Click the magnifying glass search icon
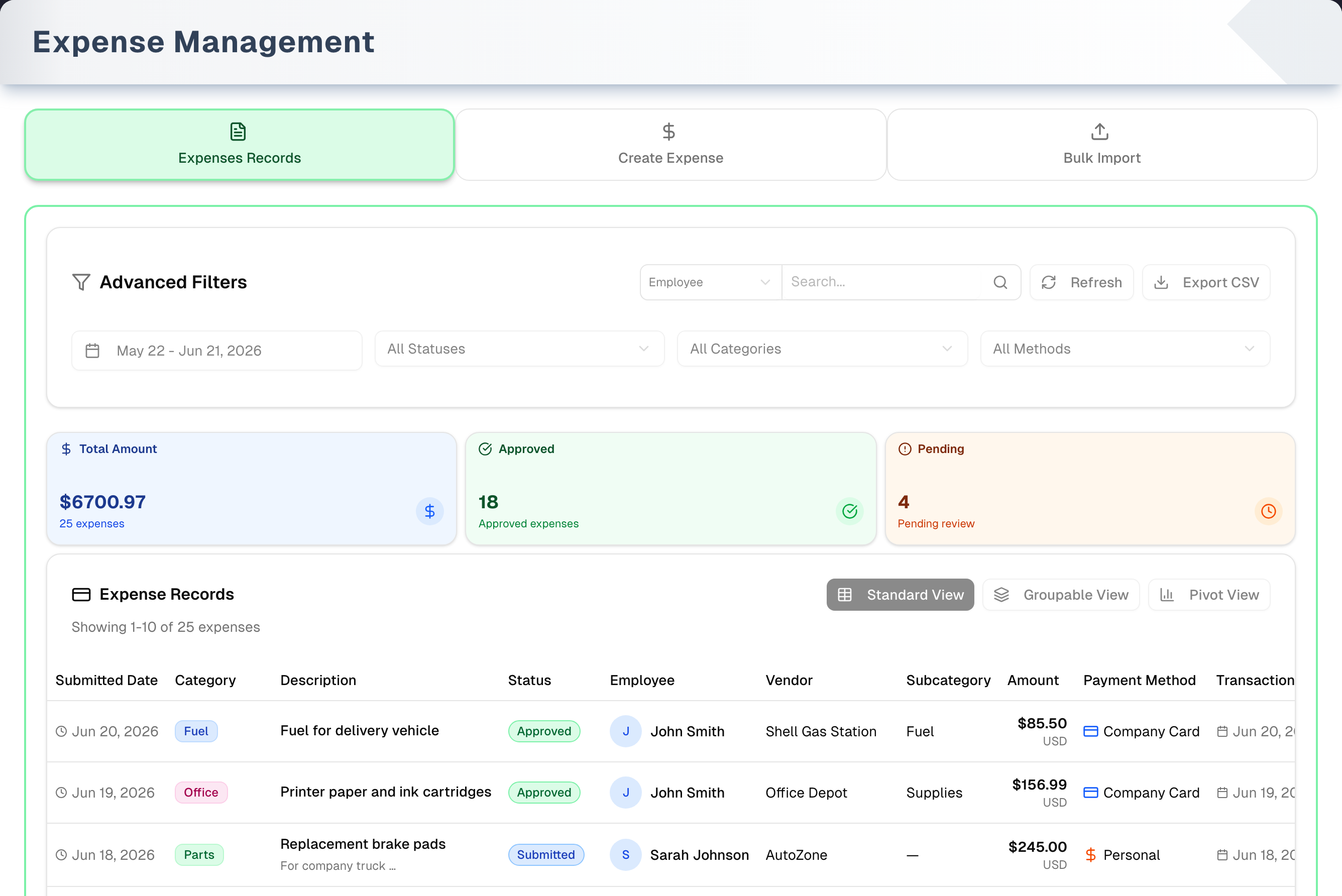The width and height of the screenshot is (1342, 896). pos(1000,282)
